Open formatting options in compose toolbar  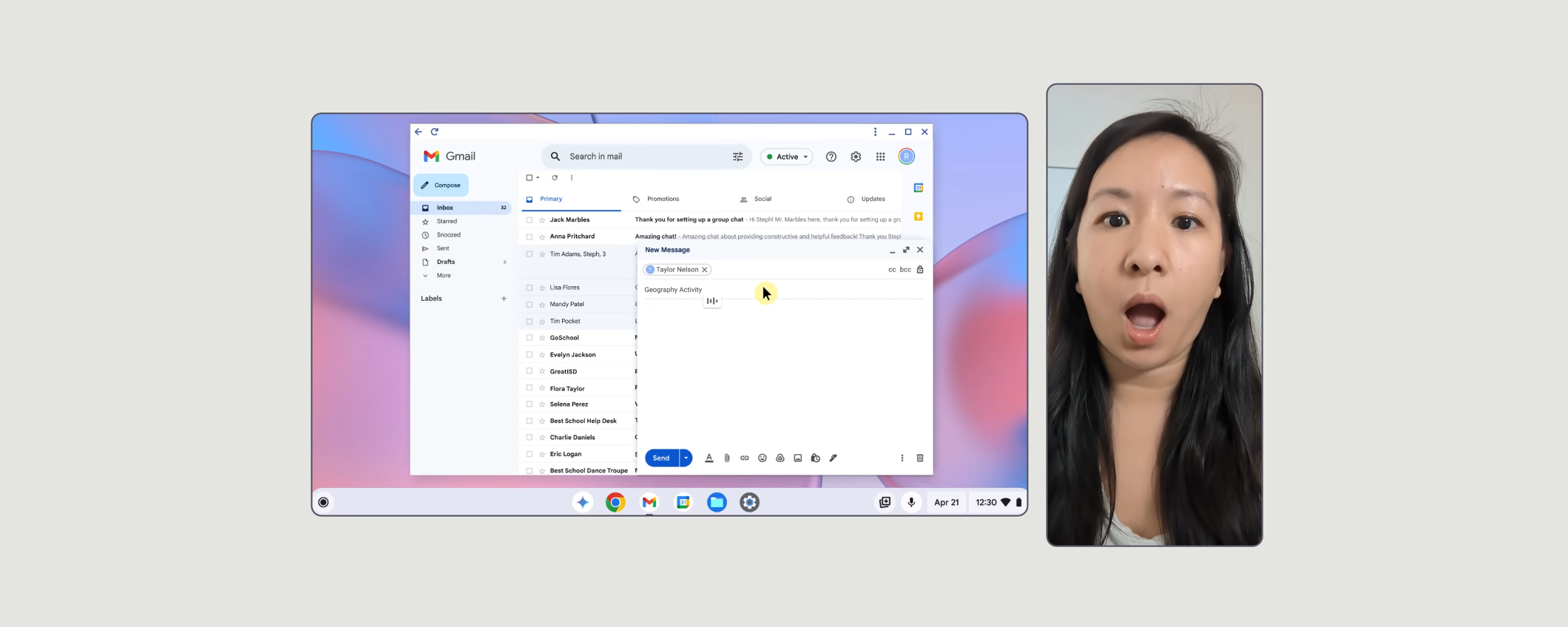(709, 458)
